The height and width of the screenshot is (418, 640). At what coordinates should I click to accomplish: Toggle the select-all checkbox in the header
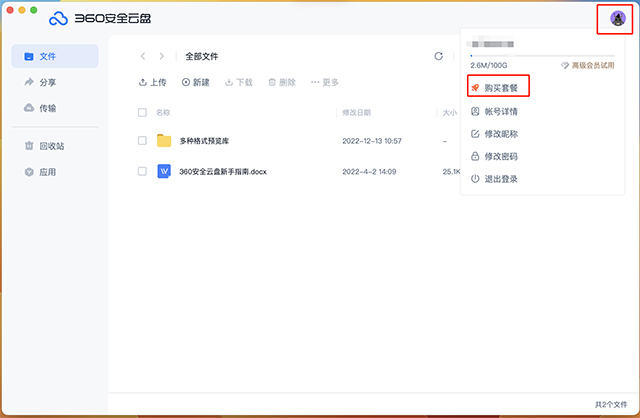142,112
